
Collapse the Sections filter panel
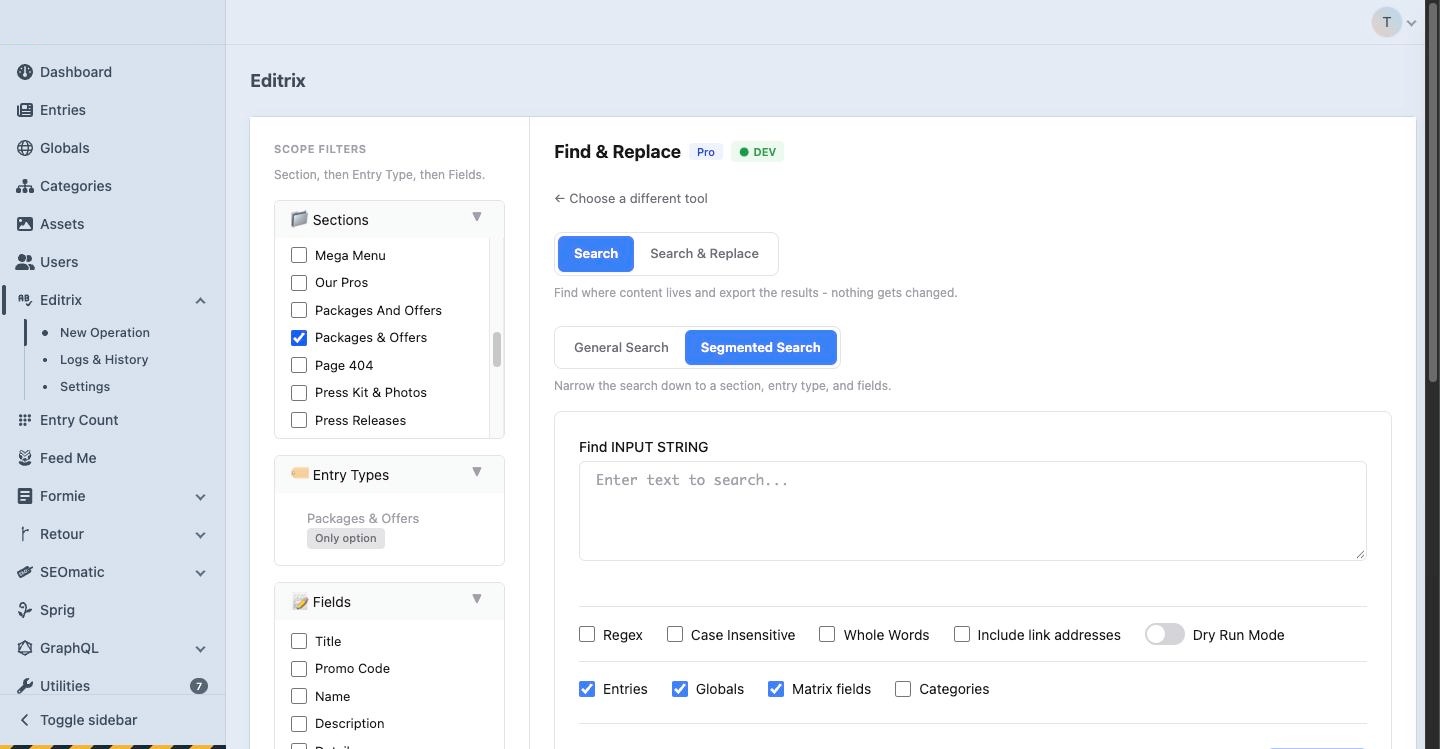477,217
